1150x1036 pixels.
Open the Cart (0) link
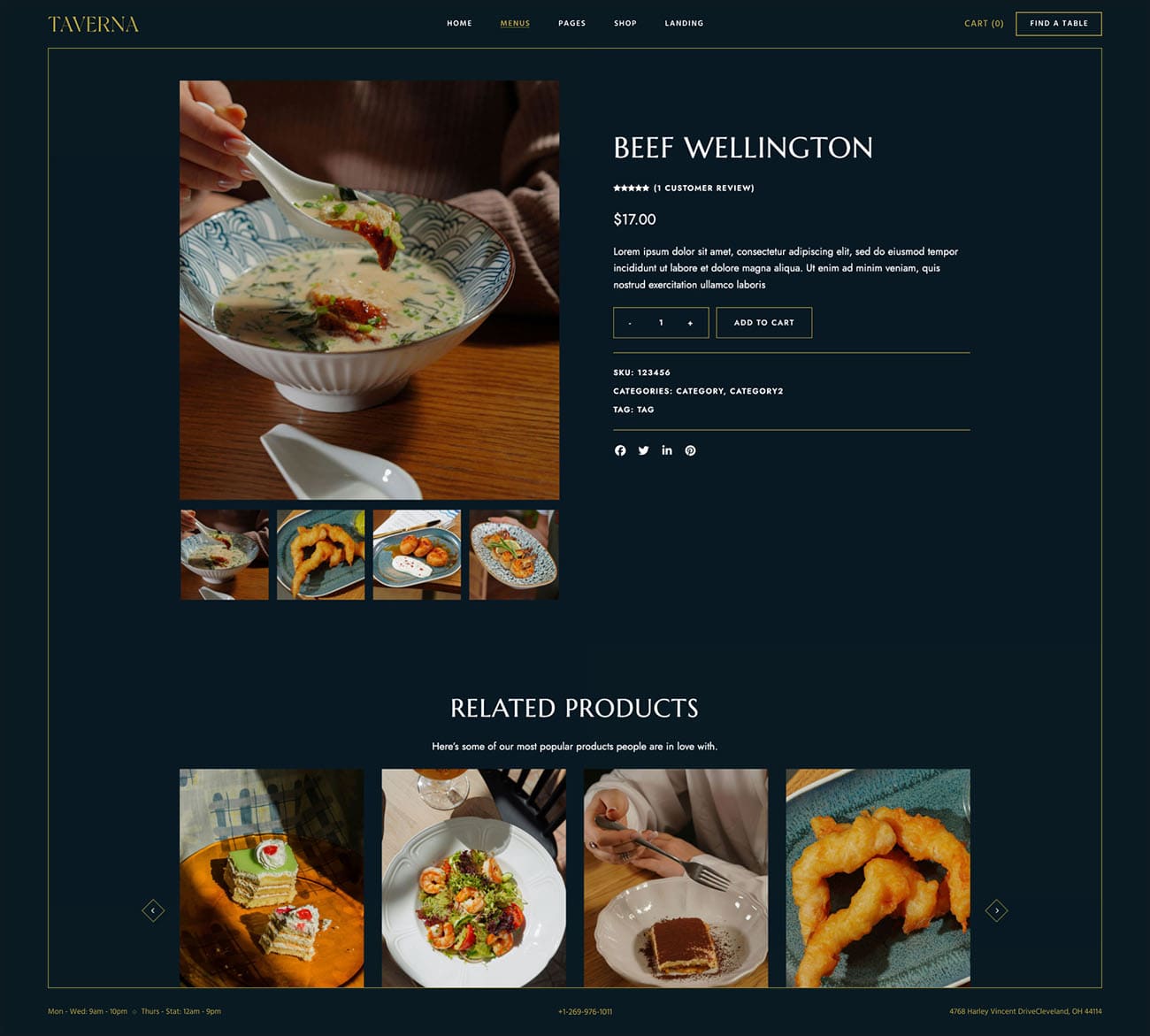984,24
